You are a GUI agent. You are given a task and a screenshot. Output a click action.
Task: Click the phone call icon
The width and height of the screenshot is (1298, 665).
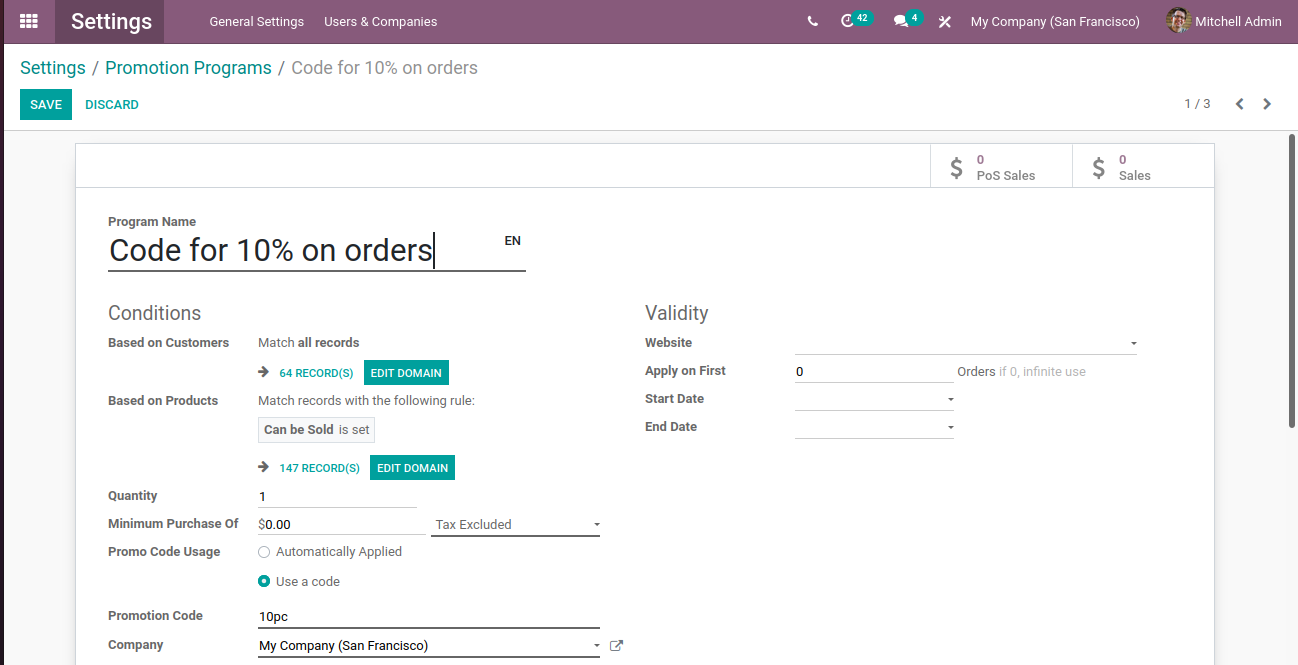point(812,21)
